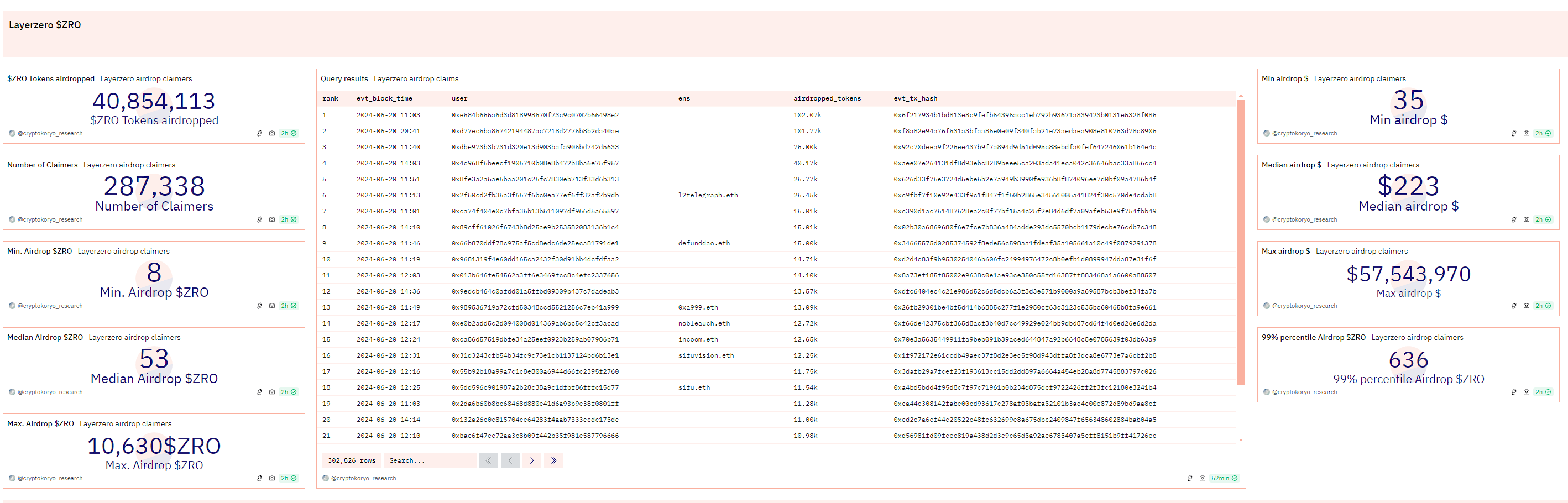Go to previous page of query results
The image size is (1568, 503).
coord(510,460)
